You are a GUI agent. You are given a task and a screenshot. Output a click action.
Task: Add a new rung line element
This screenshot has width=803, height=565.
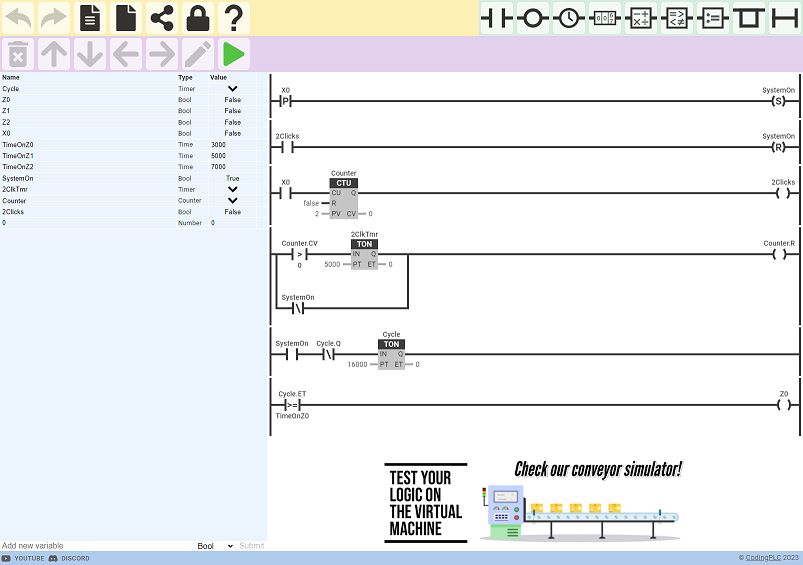785,18
